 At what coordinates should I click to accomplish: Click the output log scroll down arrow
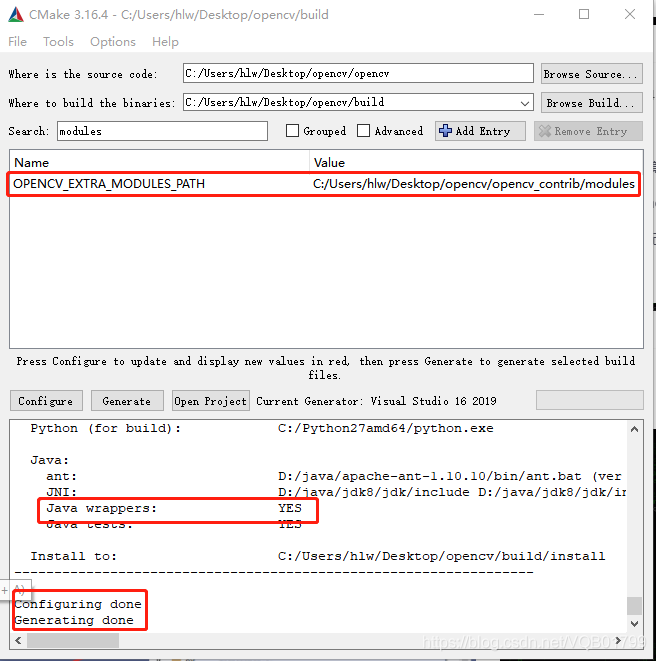pyautogui.click(x=634, y=623)
